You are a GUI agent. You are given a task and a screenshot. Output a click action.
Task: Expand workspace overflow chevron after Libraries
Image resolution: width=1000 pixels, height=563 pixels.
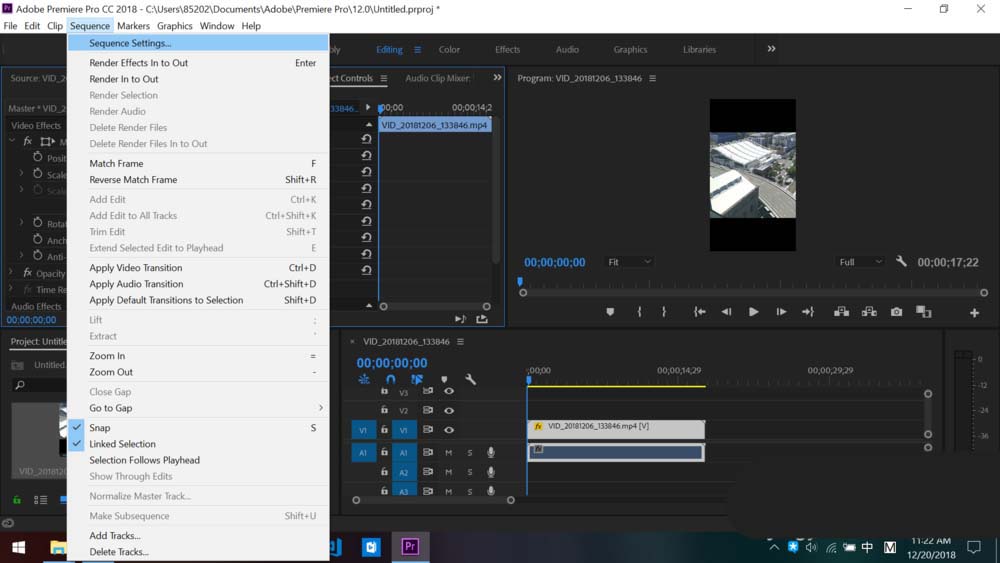click(x=771, y=49)
